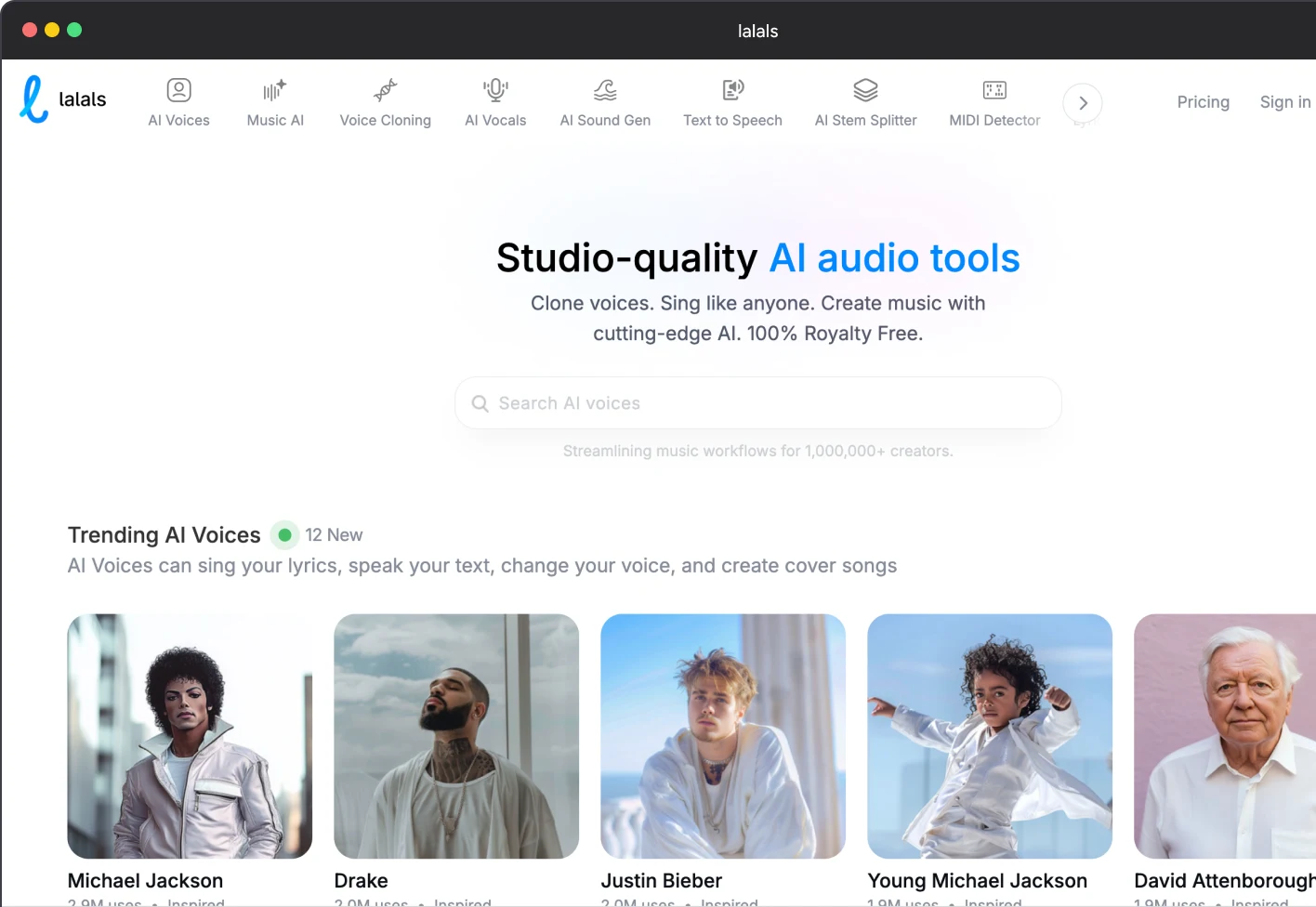Select the AI Stem Splitter layers icon
Screen dimensions: 1316x907
click(865, 90)
